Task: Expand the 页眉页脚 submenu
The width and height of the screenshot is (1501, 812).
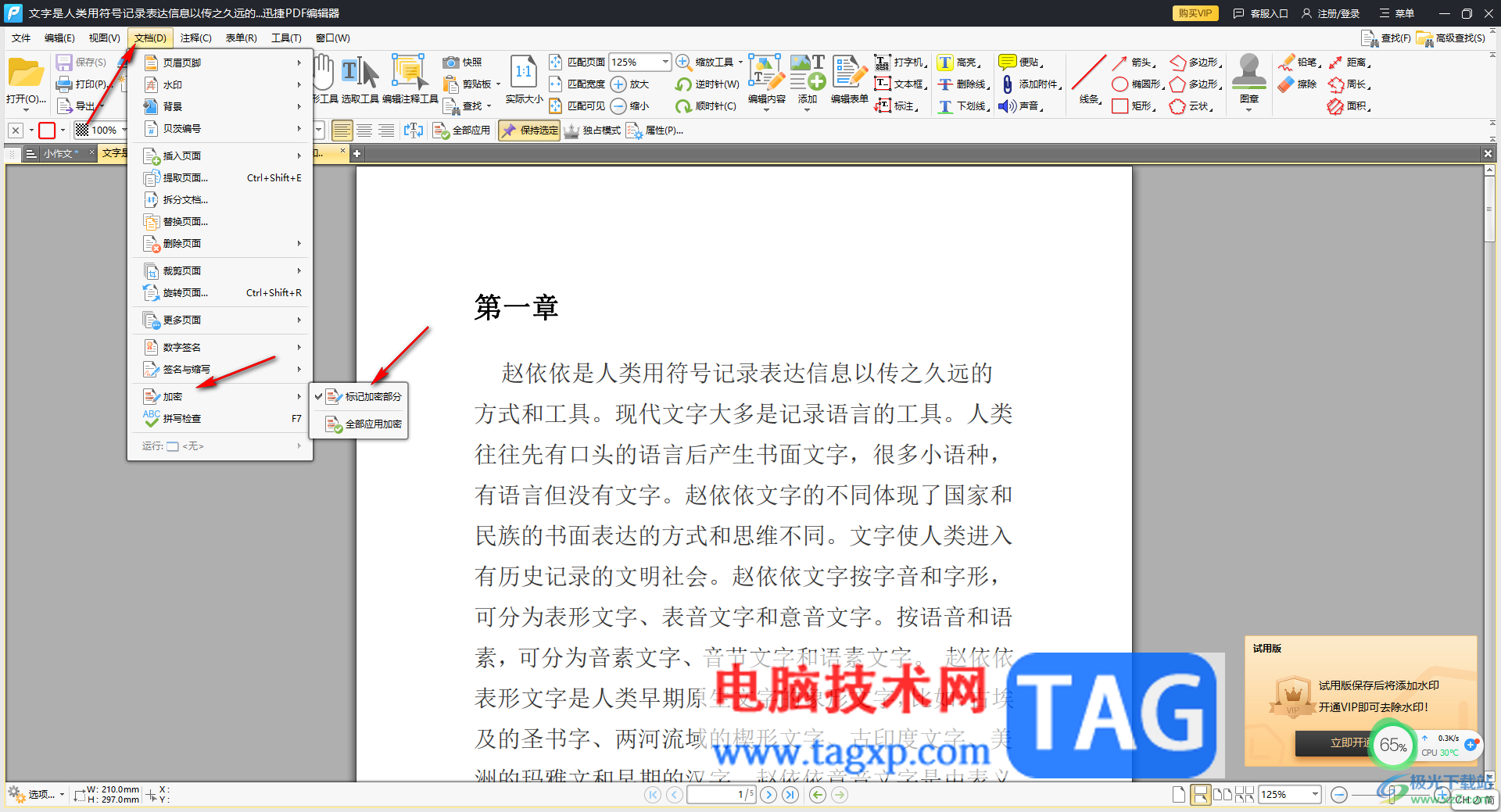Action: pyautogui.click(x=220, y=63)
